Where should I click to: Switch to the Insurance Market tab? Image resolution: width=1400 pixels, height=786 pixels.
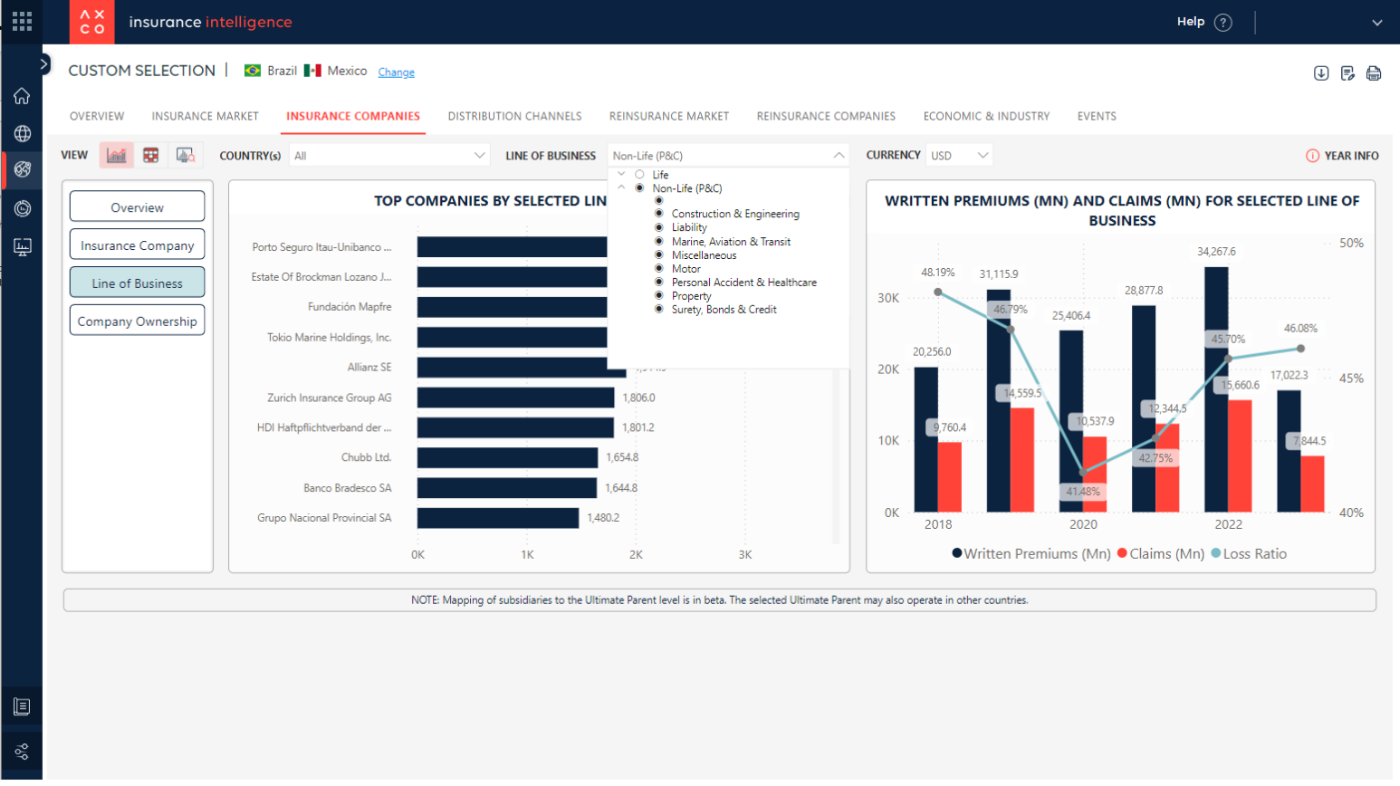(205, 116)
